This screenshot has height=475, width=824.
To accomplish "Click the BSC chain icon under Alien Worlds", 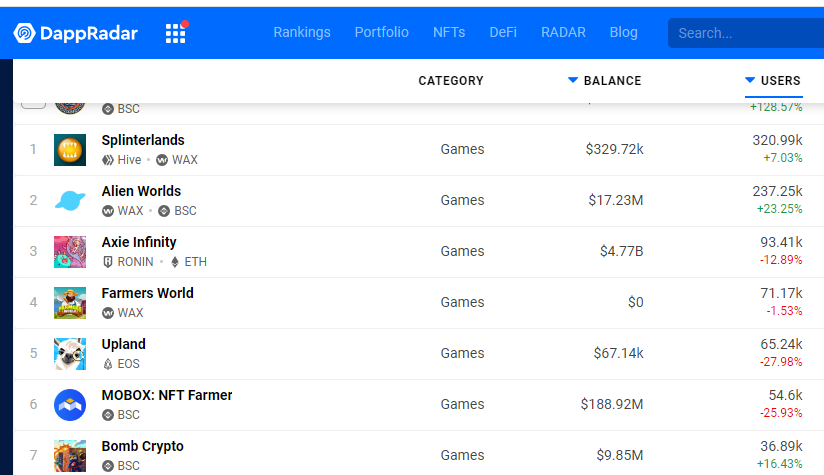I will [164, 211].
